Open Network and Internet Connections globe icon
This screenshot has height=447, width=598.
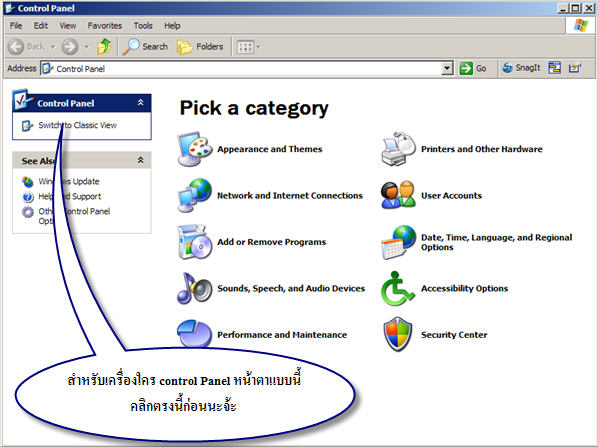point(195,195)
